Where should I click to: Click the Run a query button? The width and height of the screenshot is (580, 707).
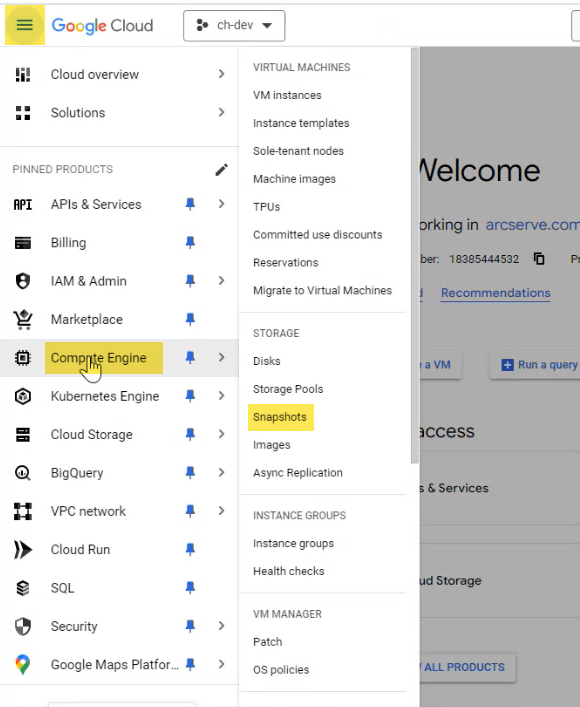(x=539, y=365)
